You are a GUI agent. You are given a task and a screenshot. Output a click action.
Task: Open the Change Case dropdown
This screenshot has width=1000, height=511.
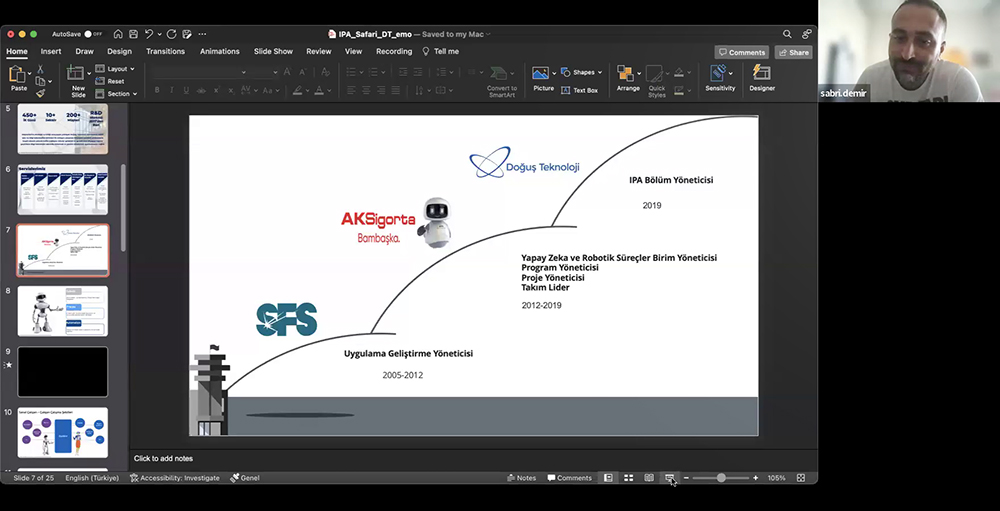pos(271,91)
